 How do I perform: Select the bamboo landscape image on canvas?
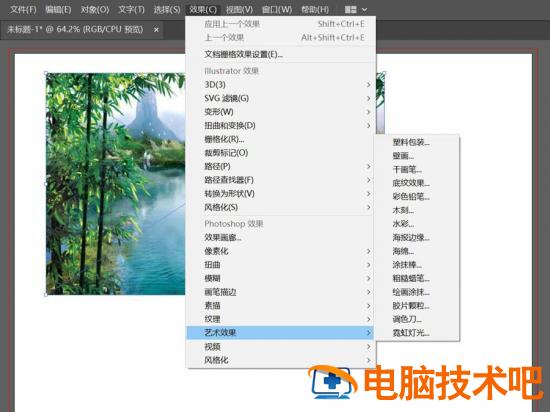[116, 184]
